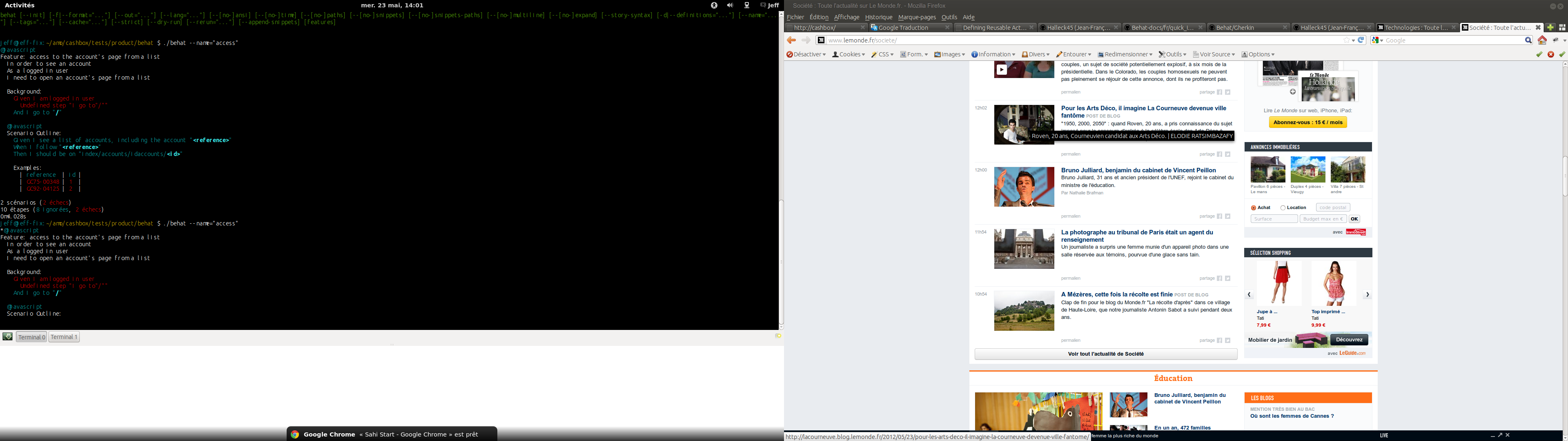Open the volume icon in top panel

[730, 5]
